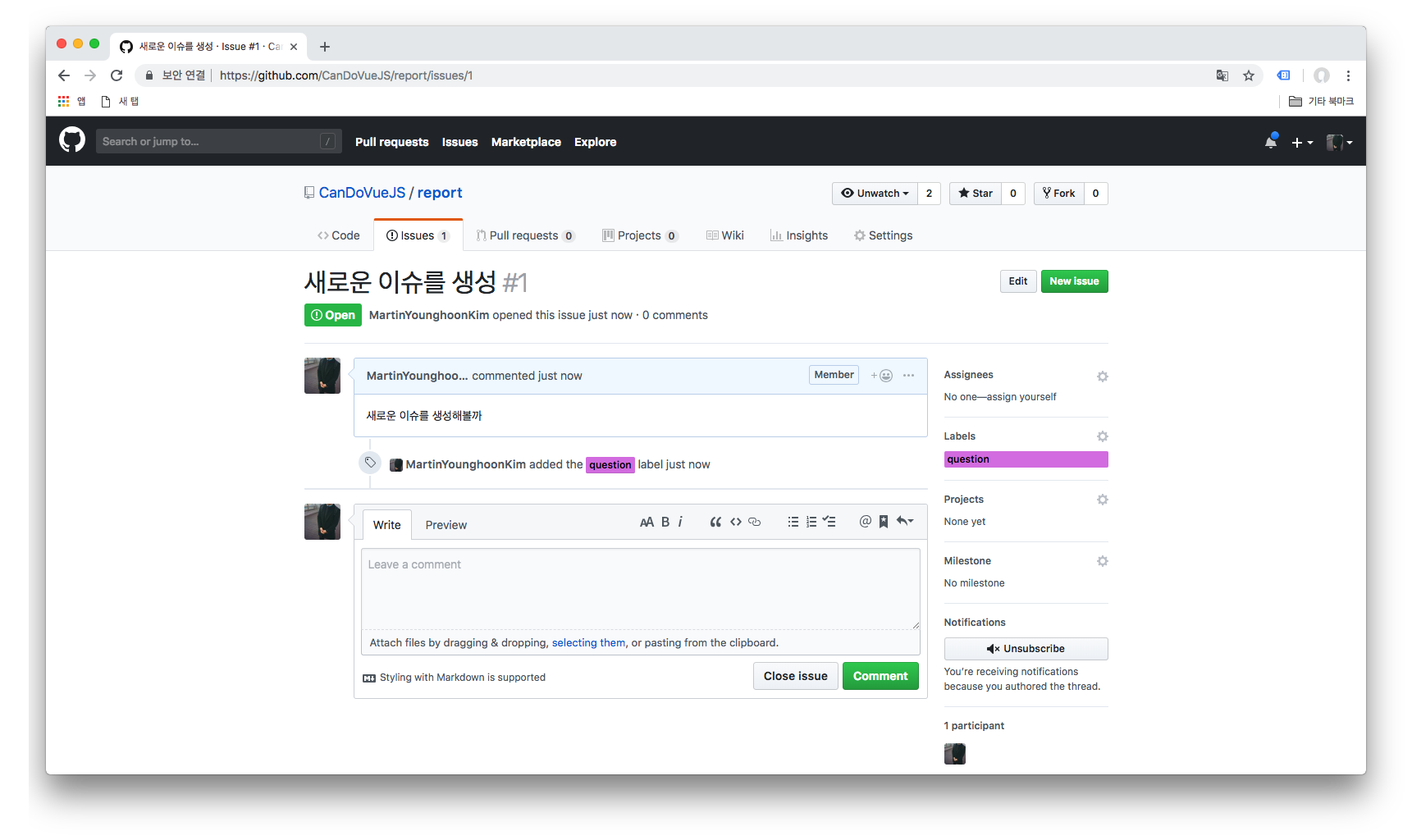
Task: Add a bulleted list
Action: click(x=793, y=522)
